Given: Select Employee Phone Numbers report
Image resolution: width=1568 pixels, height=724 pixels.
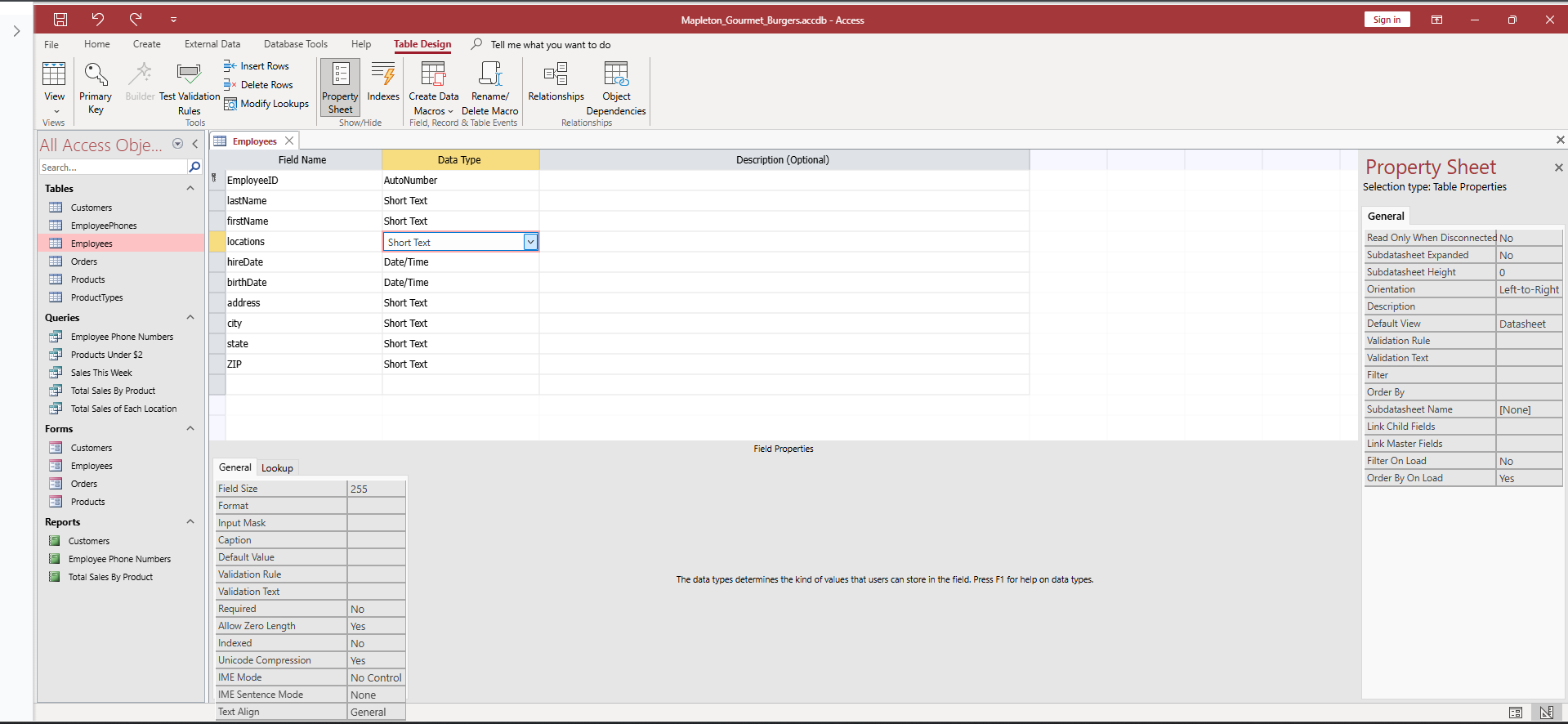Looking at the screenshot, I should (121, 559).
